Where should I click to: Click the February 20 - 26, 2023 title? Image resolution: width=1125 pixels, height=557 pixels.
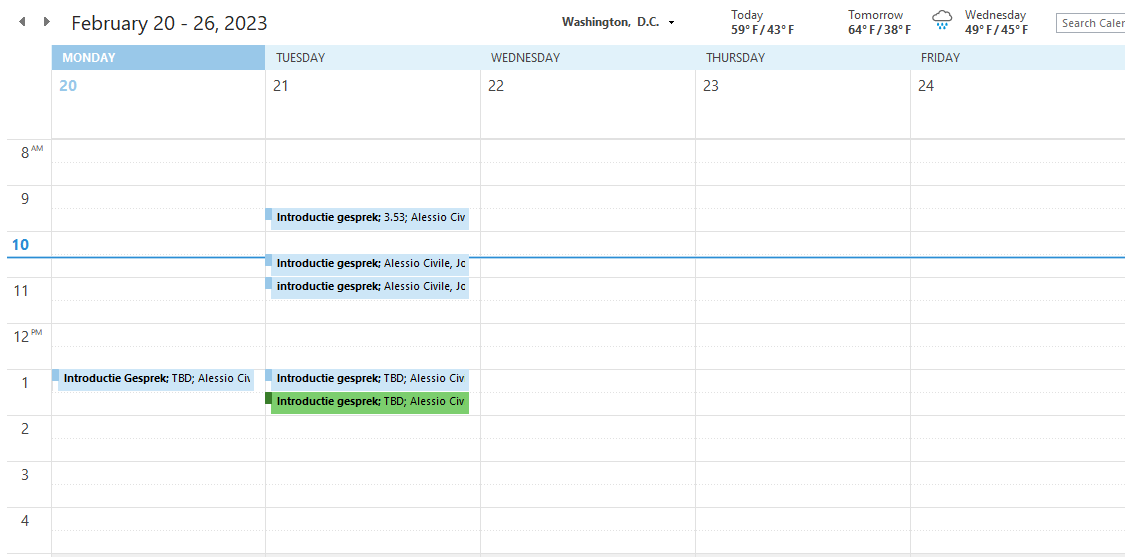[169, 23]
